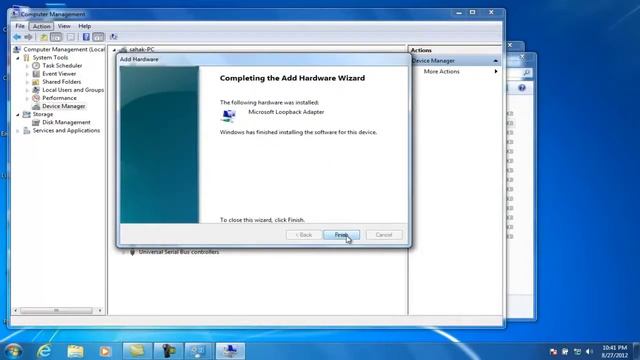Click the Forward arrow toolbar icon
Viewport: 640px width, 360px height.
point(28,37)
